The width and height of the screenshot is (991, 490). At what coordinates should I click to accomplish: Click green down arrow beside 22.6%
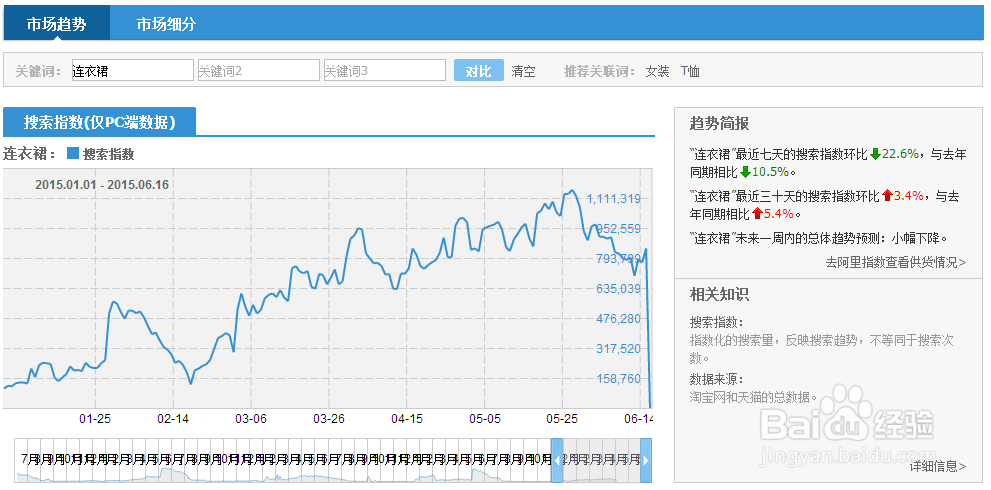click(875, 154)
